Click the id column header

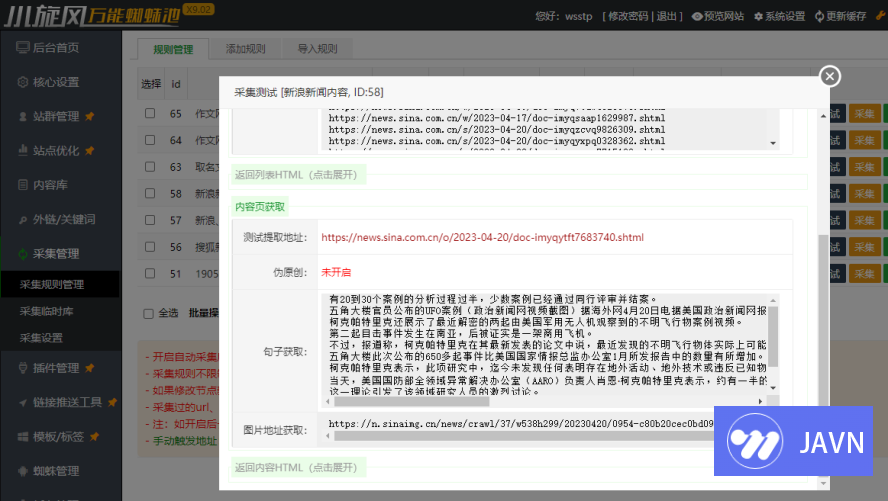[x=176, y=84]
